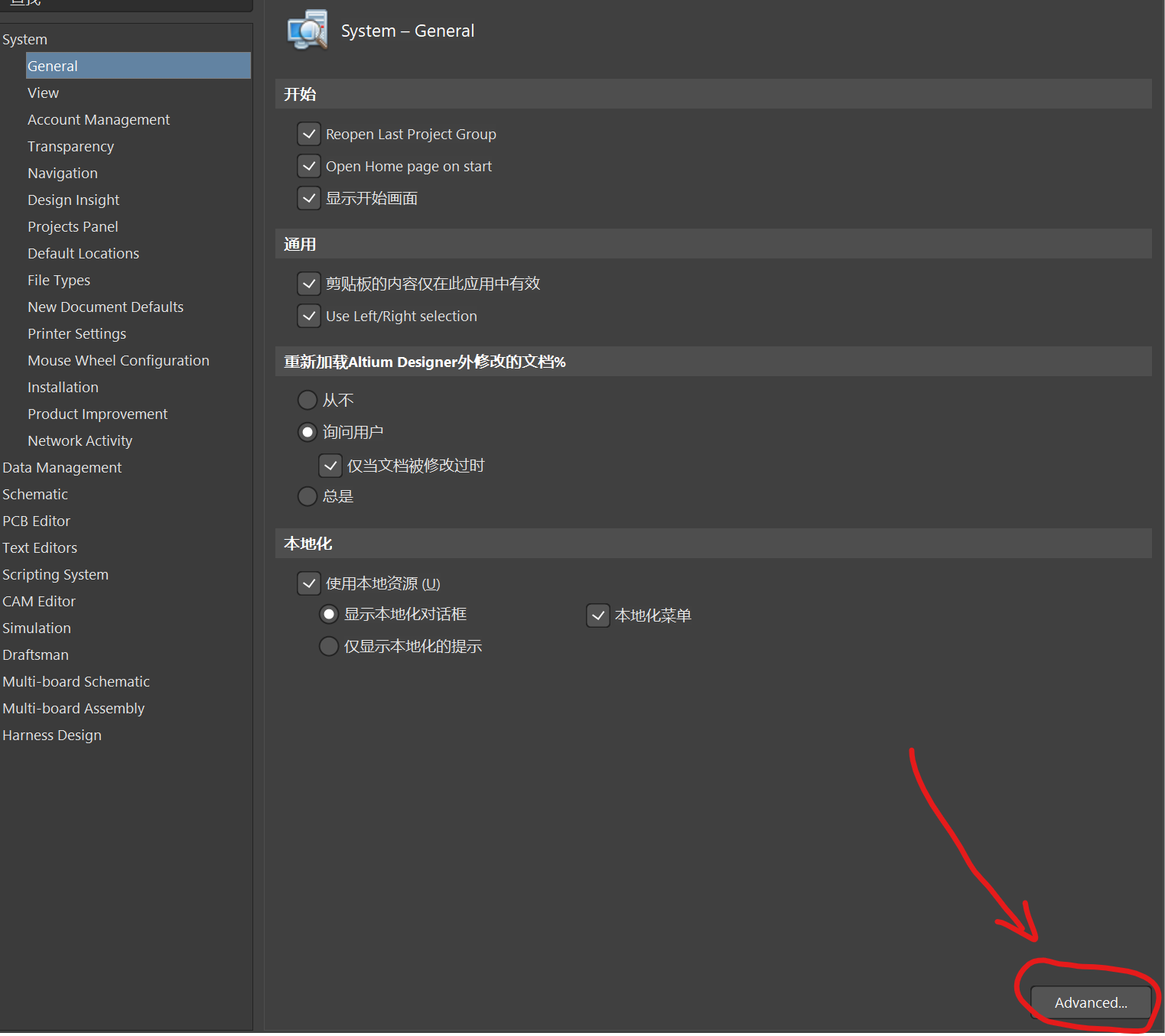Choose 显示本地化对话框 radio option
The width and height of the screenshot is (1165, 1036).
[329, 615]
